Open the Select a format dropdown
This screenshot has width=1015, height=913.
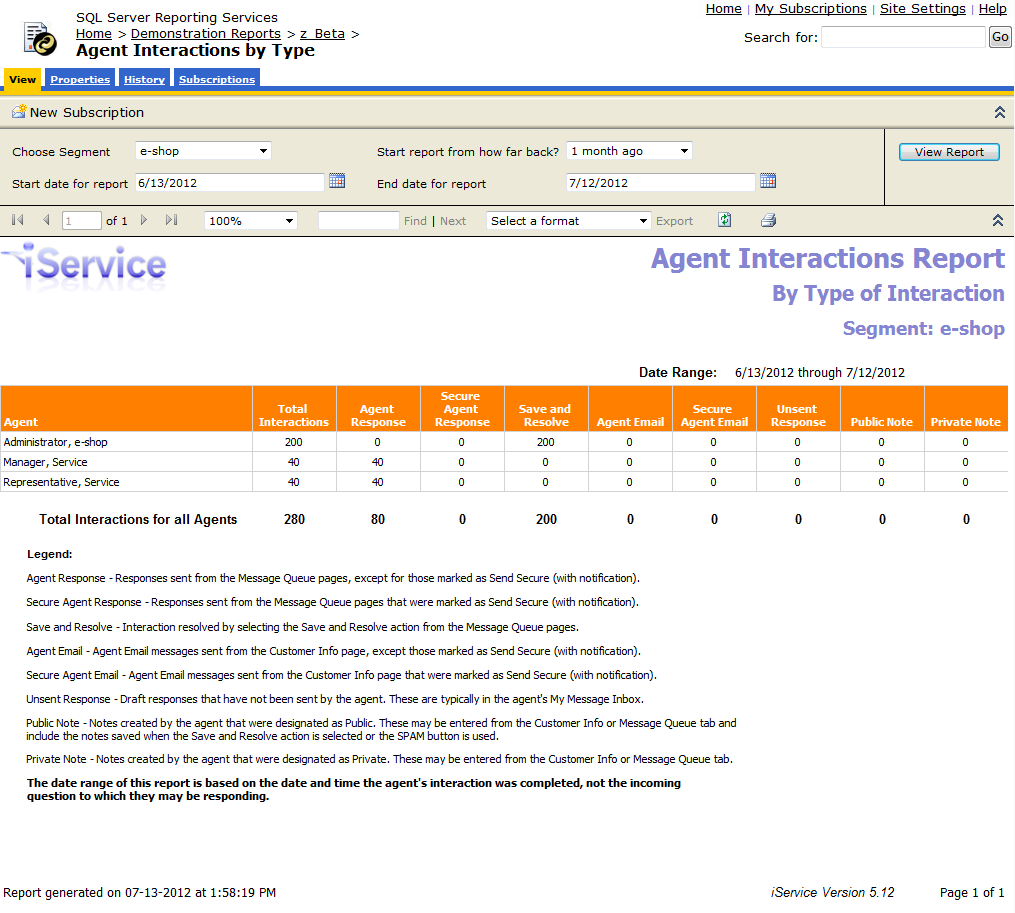568,221
